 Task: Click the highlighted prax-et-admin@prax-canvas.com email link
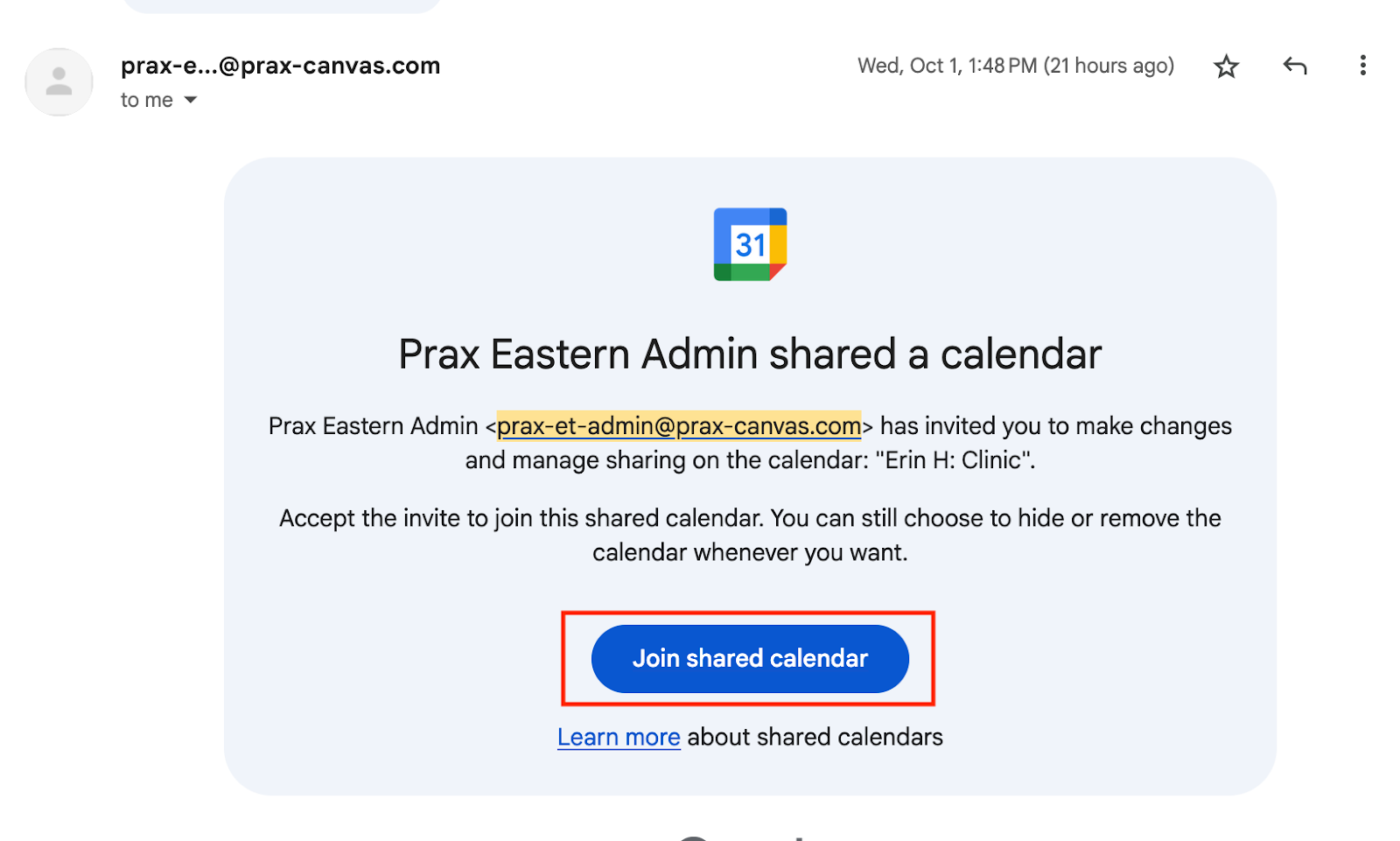(679, 426)
